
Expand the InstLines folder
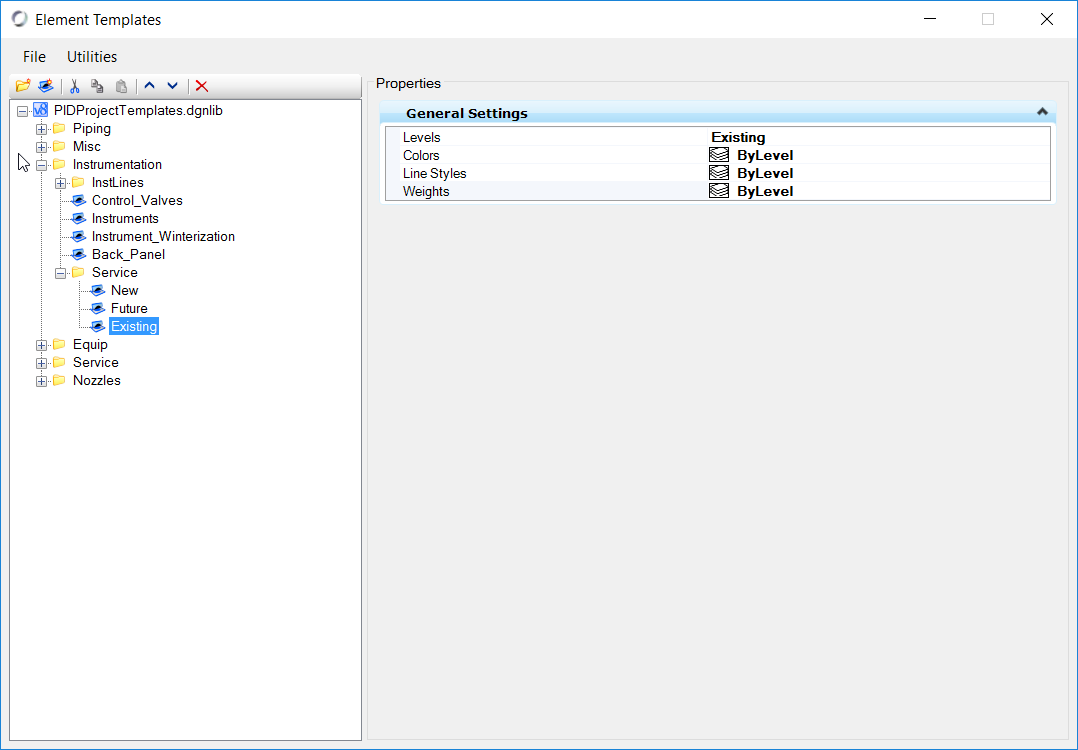[60, 183]
